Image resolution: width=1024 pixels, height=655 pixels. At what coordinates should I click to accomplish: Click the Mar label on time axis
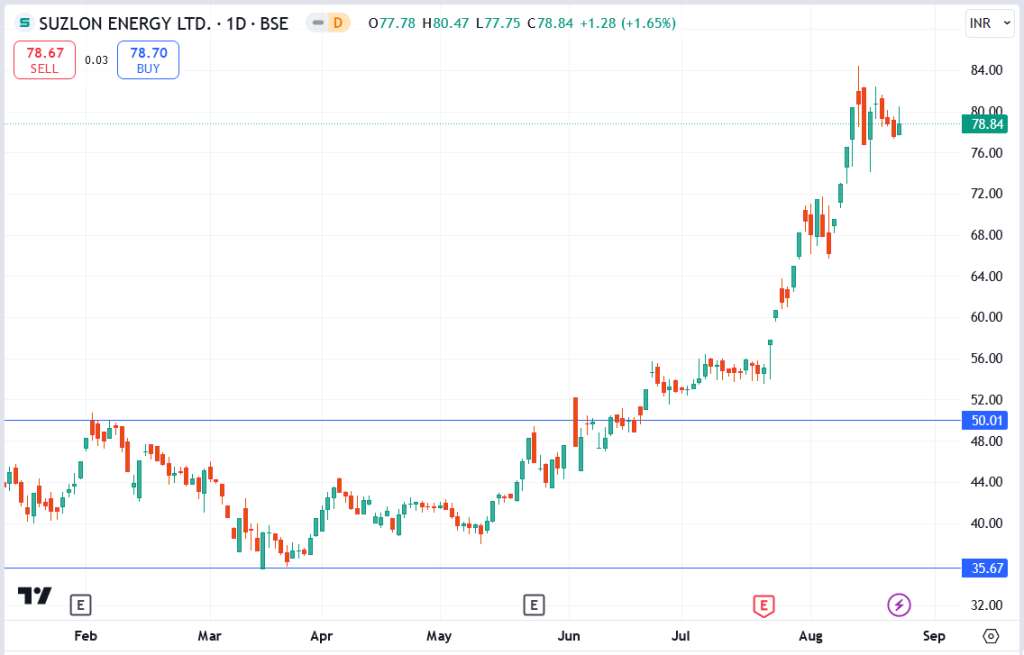210,635
